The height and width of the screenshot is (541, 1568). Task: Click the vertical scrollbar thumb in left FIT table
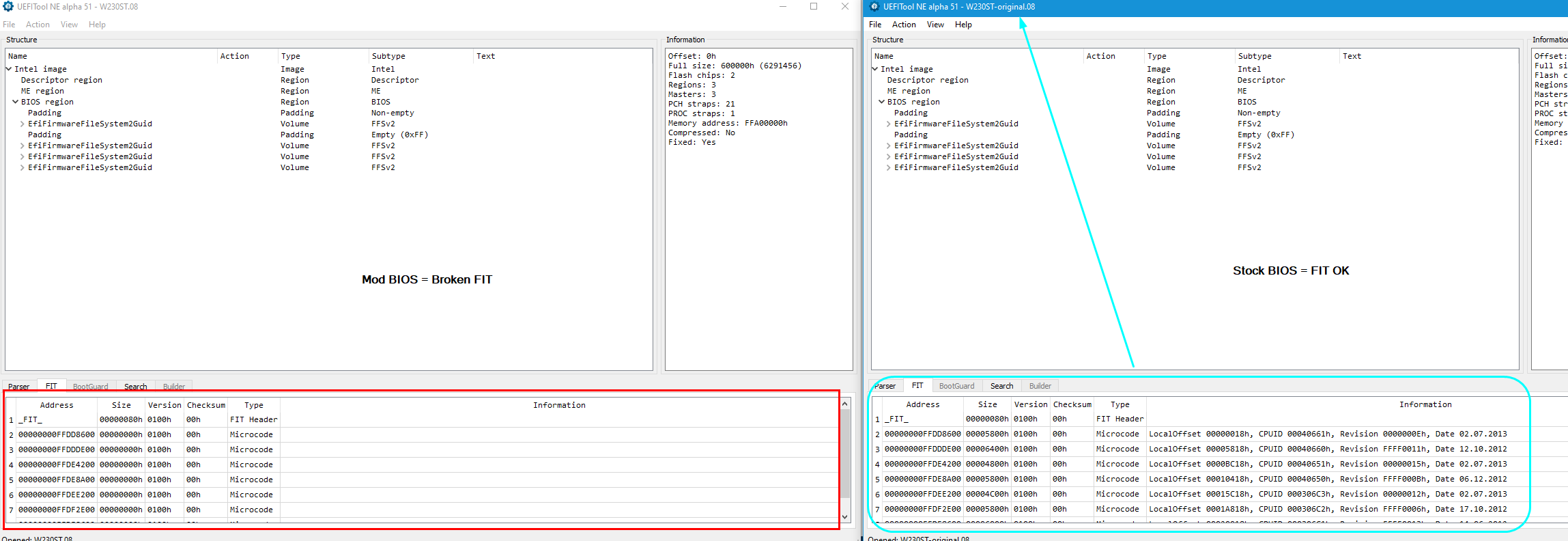(x=845, y=454)
